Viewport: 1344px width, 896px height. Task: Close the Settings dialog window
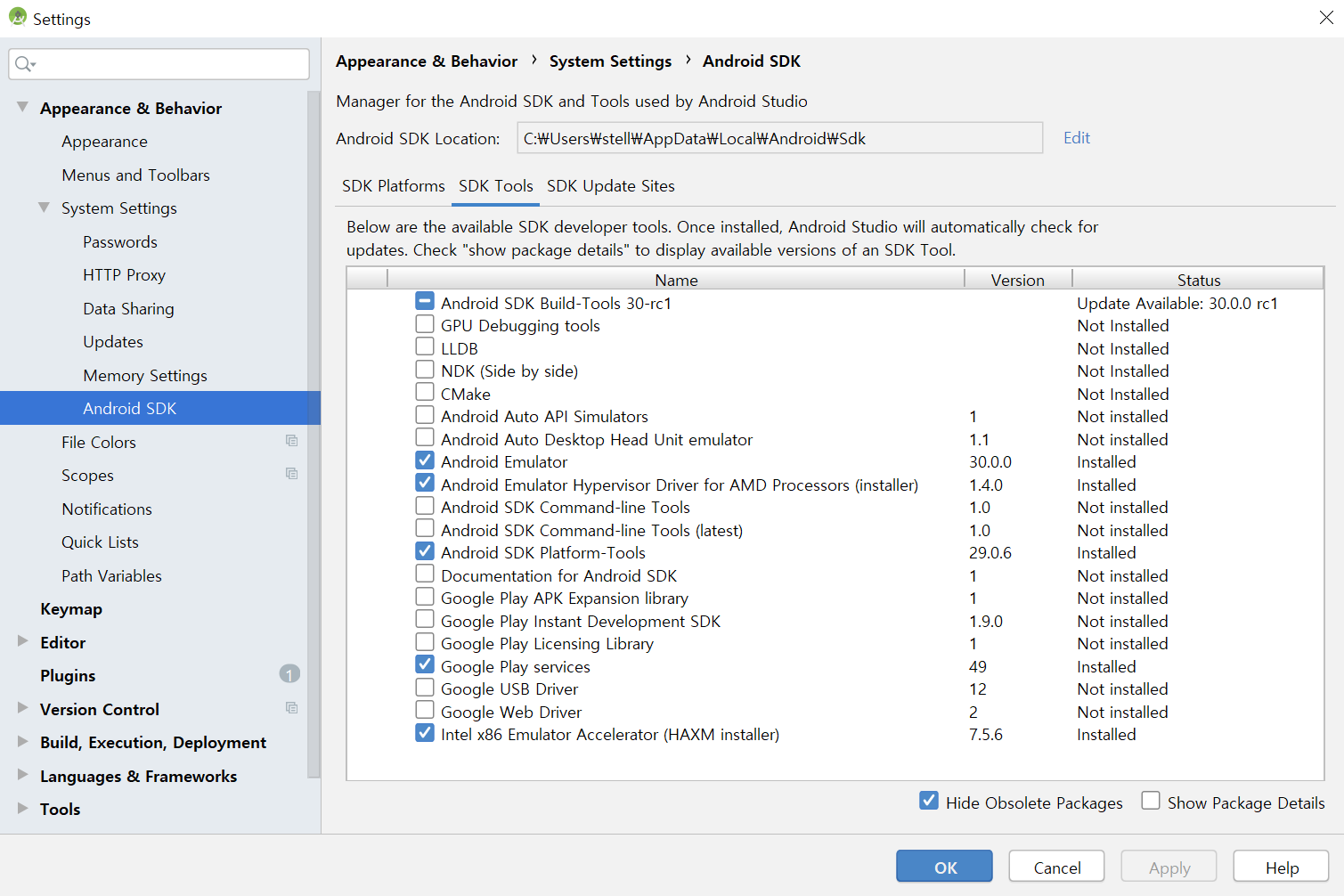click(x=1326, y=18)
